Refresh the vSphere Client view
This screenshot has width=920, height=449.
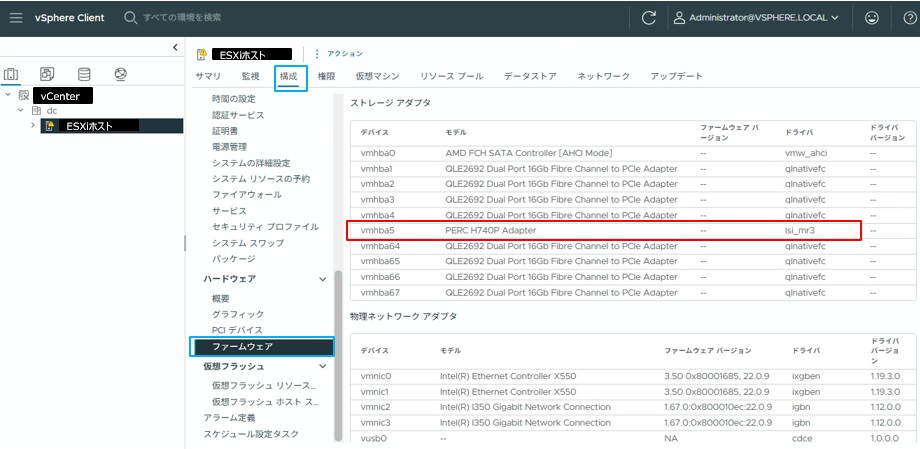[x=648, y=18]
